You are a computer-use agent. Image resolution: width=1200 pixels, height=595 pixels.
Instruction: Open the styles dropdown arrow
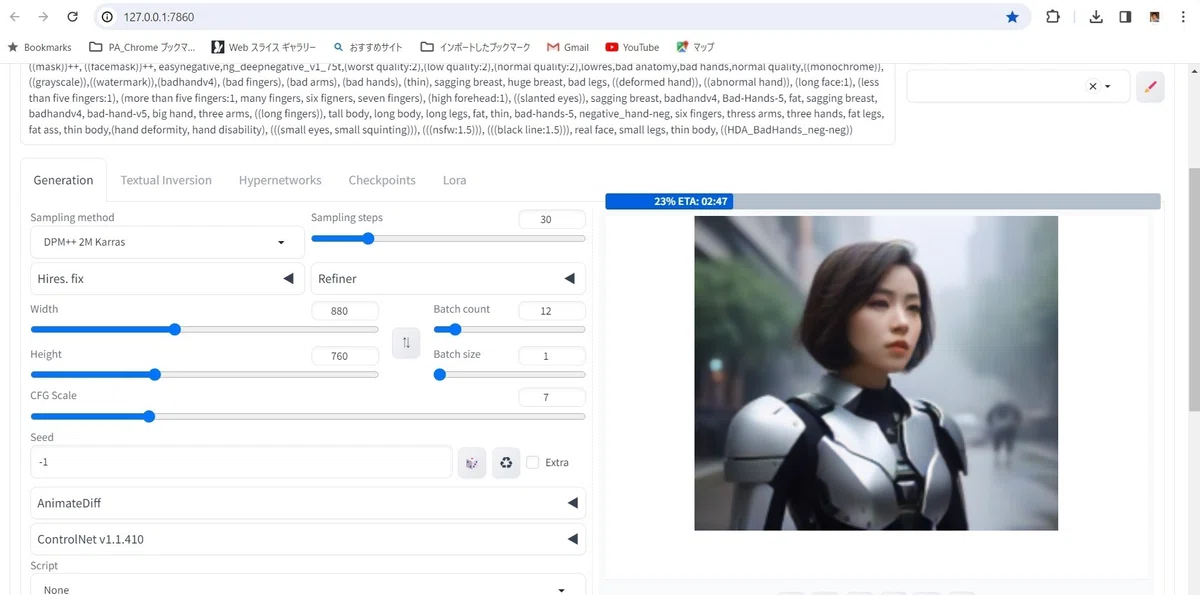pyautogui.click(x=1108, y=86)
